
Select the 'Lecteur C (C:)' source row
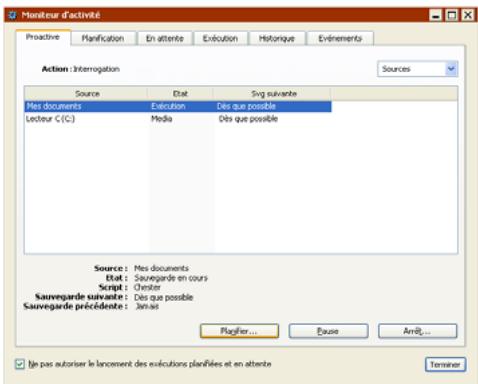[x=178, y=119]
